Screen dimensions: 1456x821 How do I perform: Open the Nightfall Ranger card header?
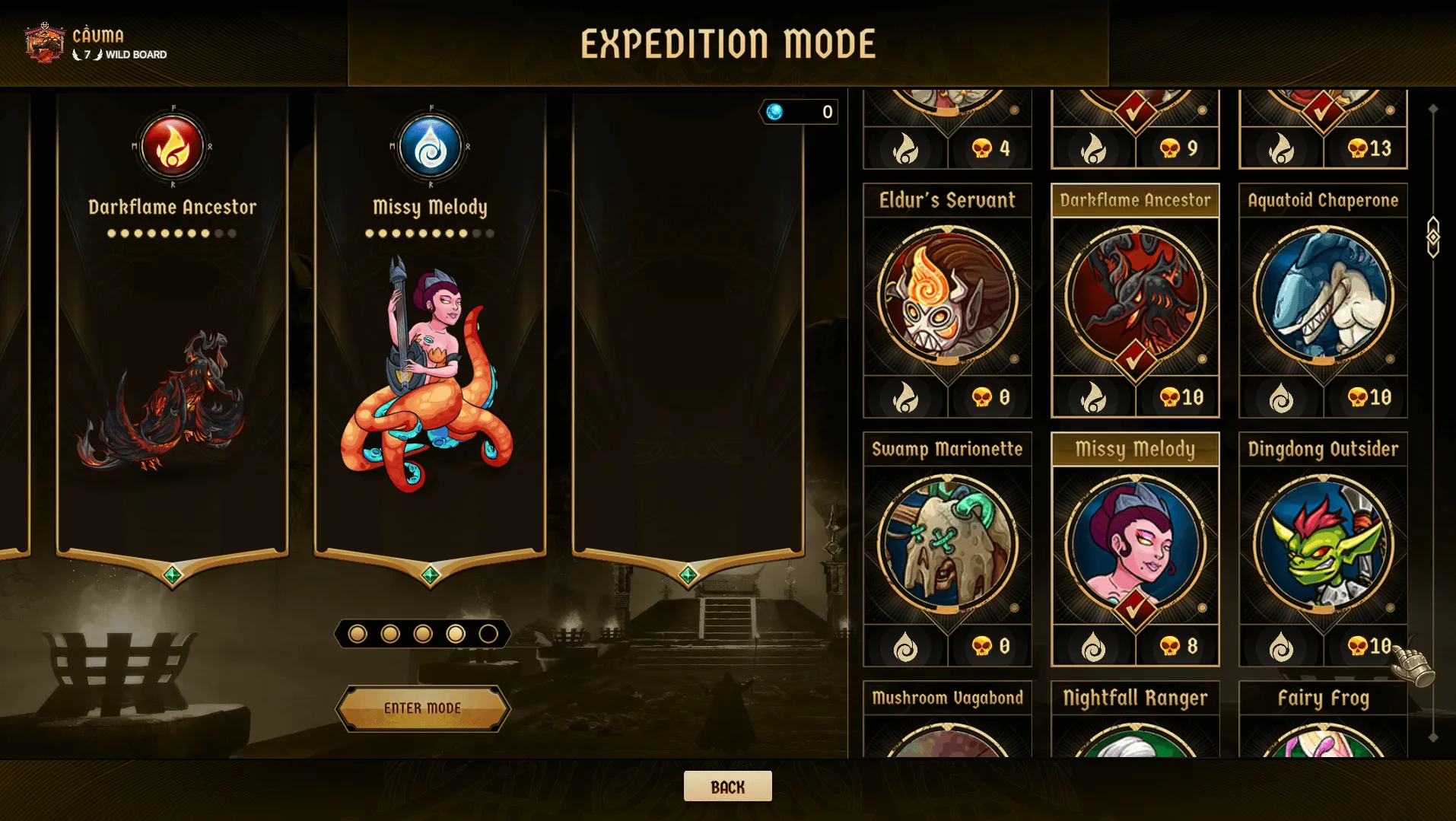click(1135, 698)
